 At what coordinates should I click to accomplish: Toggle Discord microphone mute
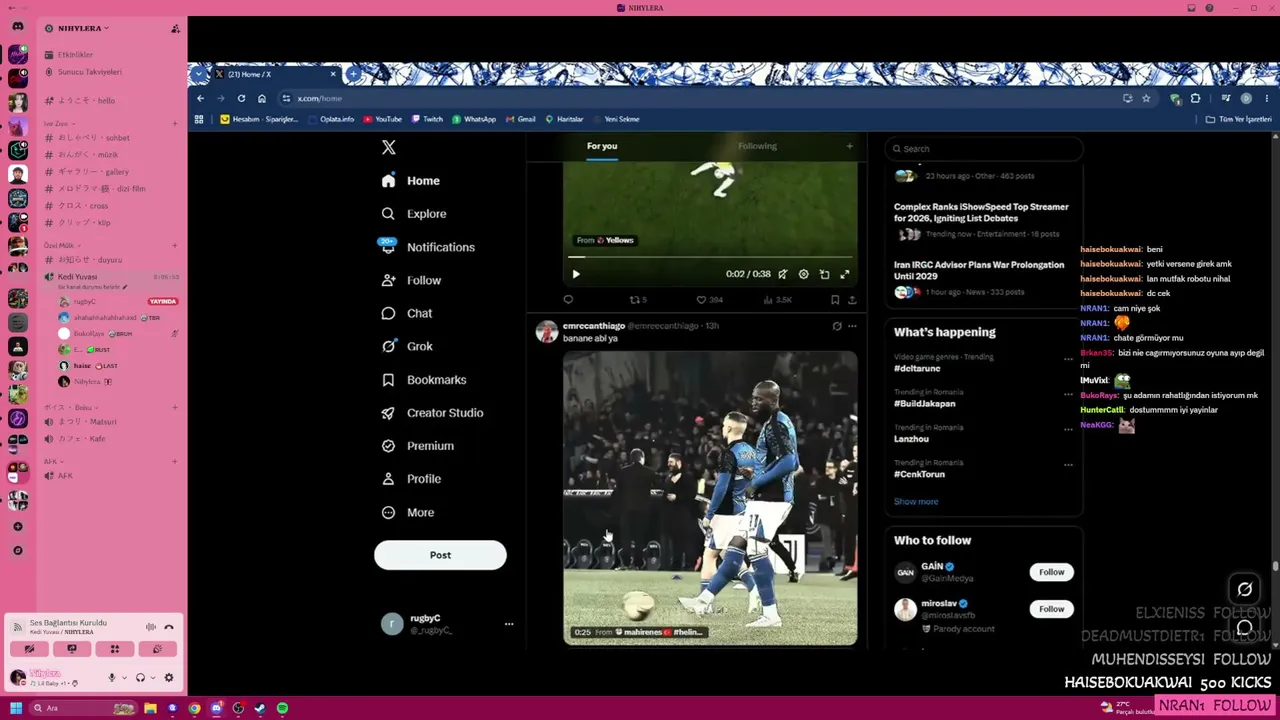(112, 678)
